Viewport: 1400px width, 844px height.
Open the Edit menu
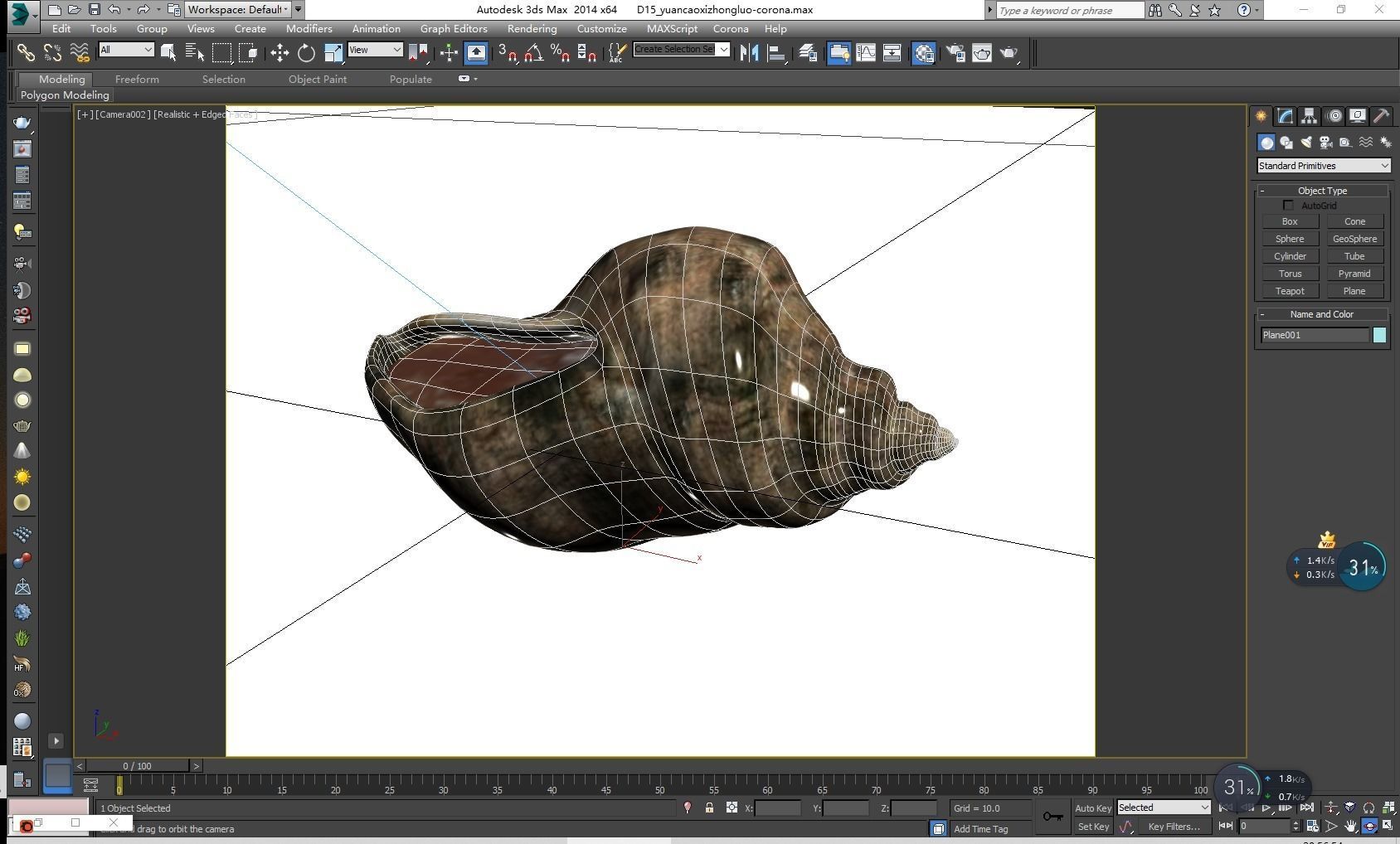click(x=61, y=28)
